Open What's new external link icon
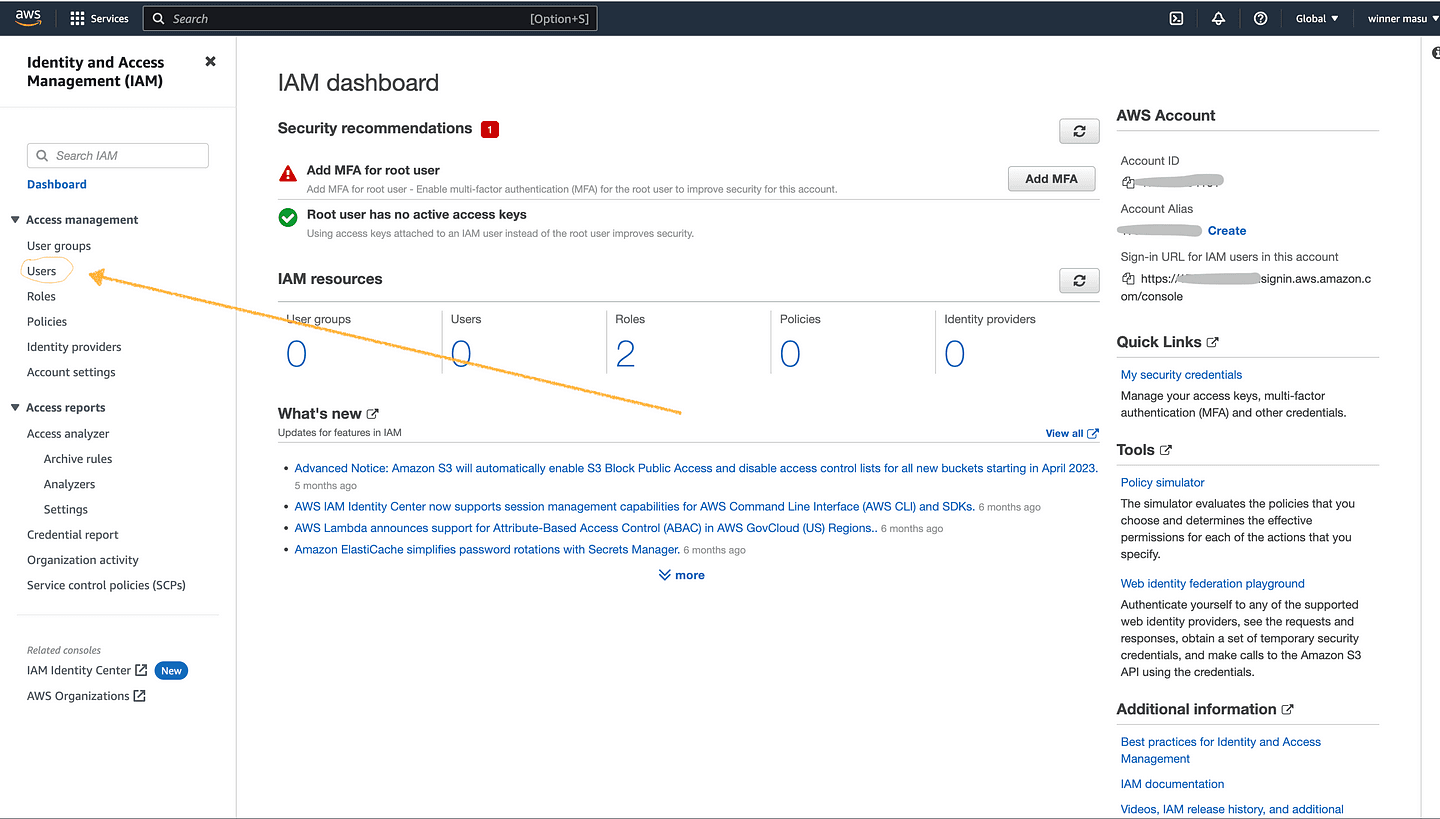This screenshot has width=1440, height=819. click(x=373, y=413)
